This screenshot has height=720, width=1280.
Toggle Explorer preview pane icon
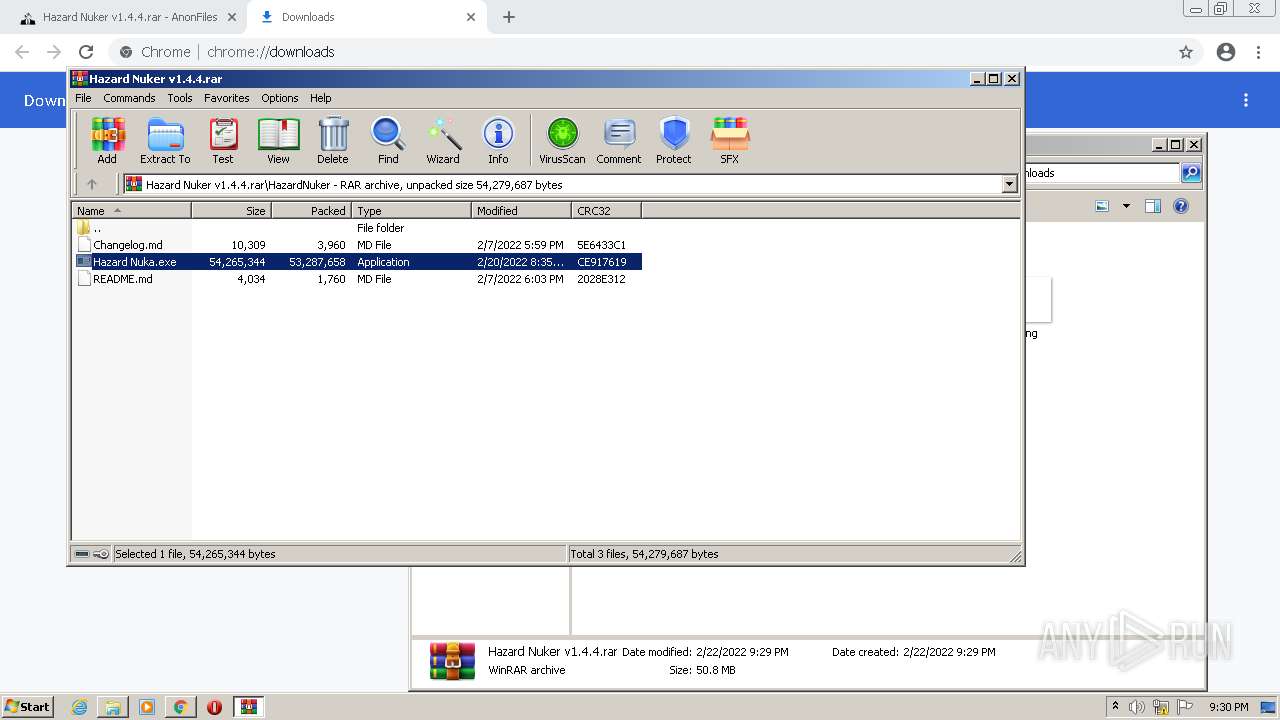click(1153, 206)
